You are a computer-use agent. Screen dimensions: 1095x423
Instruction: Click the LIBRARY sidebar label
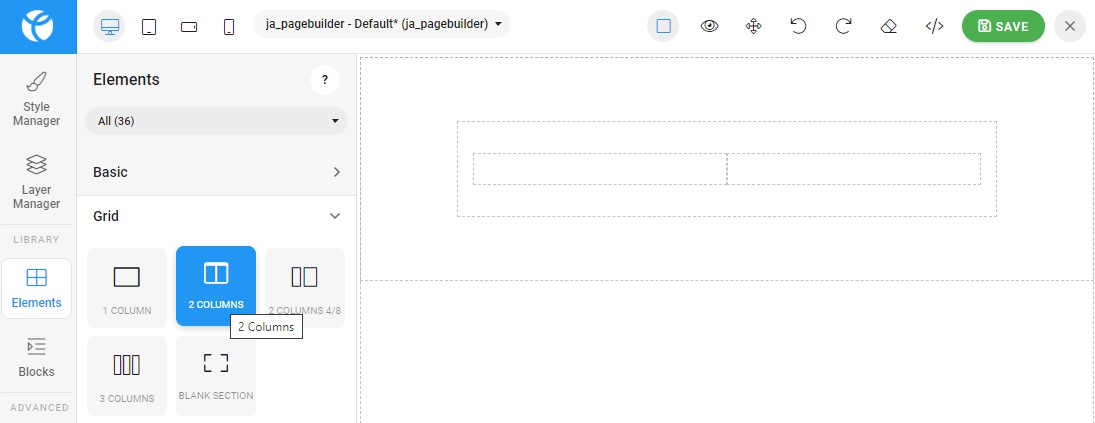coord(36,239)
